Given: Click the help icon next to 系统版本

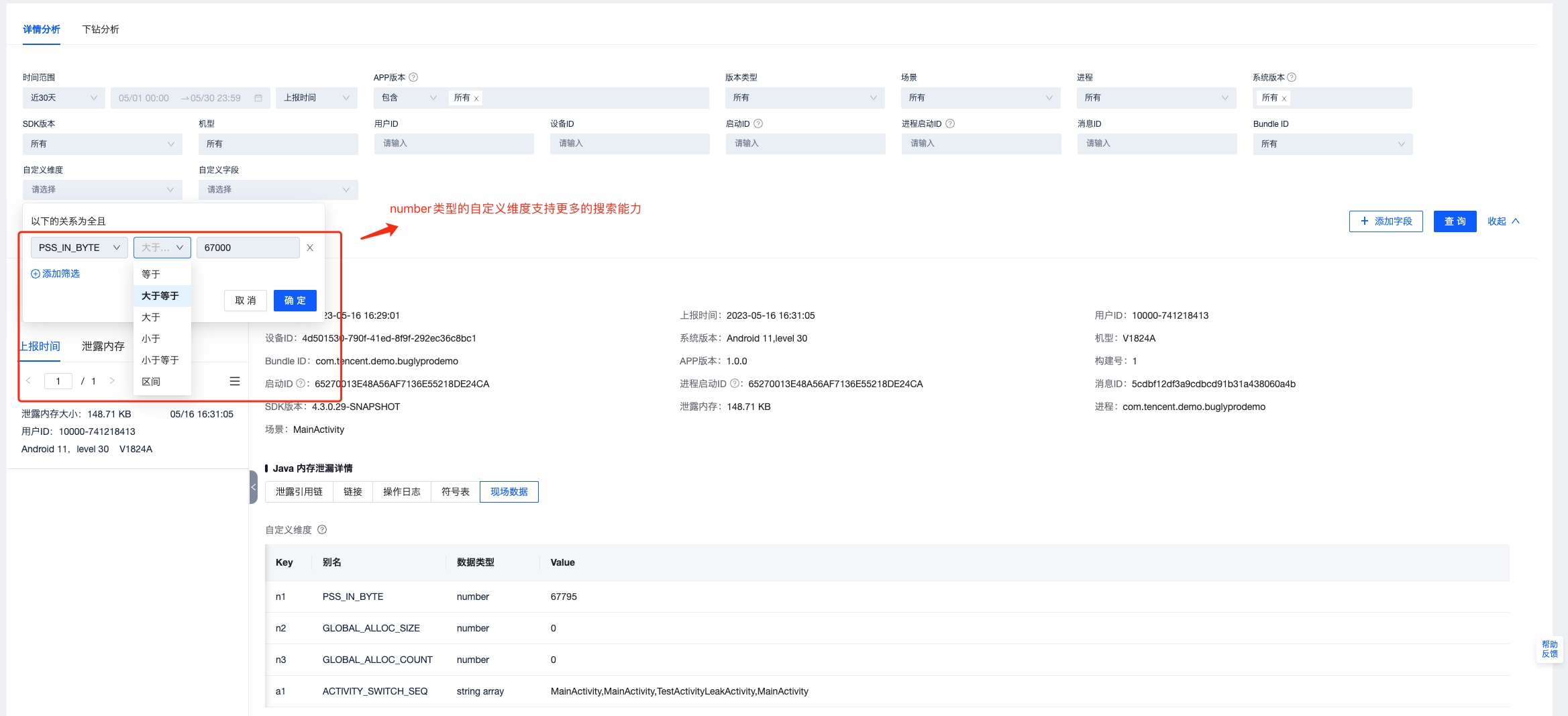Looking at the screenshot, I should 1292,77.
